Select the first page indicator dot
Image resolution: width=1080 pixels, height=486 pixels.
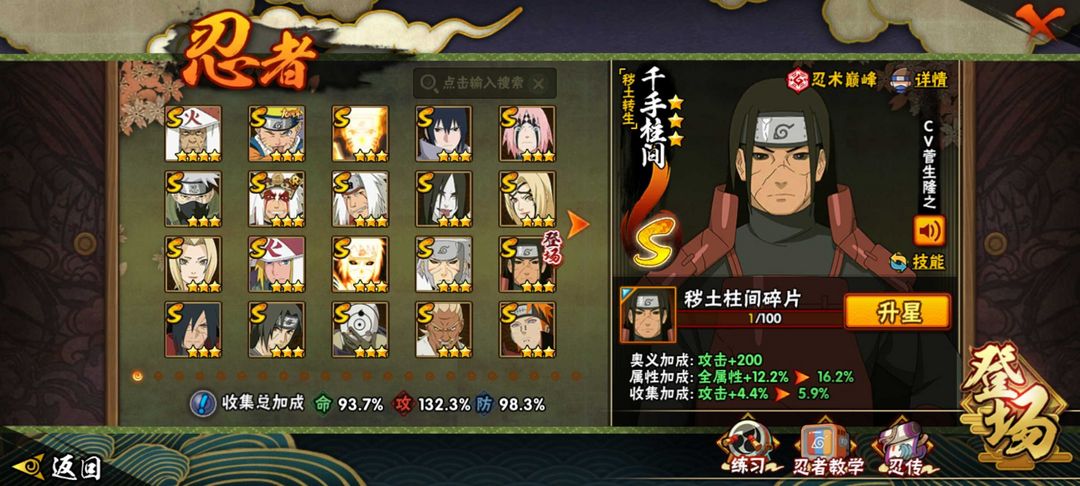138,376
